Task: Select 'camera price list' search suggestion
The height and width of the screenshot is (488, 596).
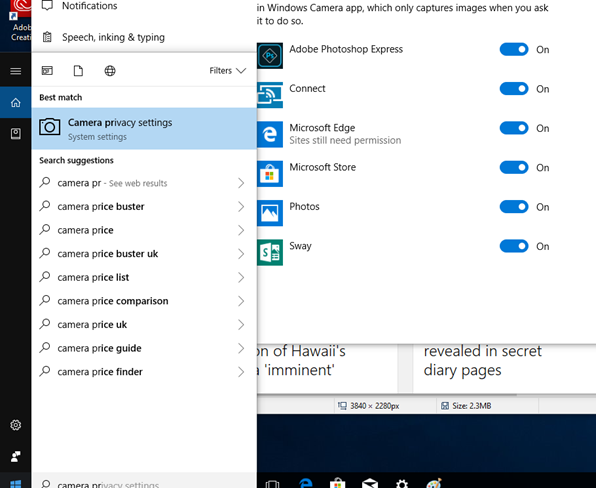Action: 93,277
